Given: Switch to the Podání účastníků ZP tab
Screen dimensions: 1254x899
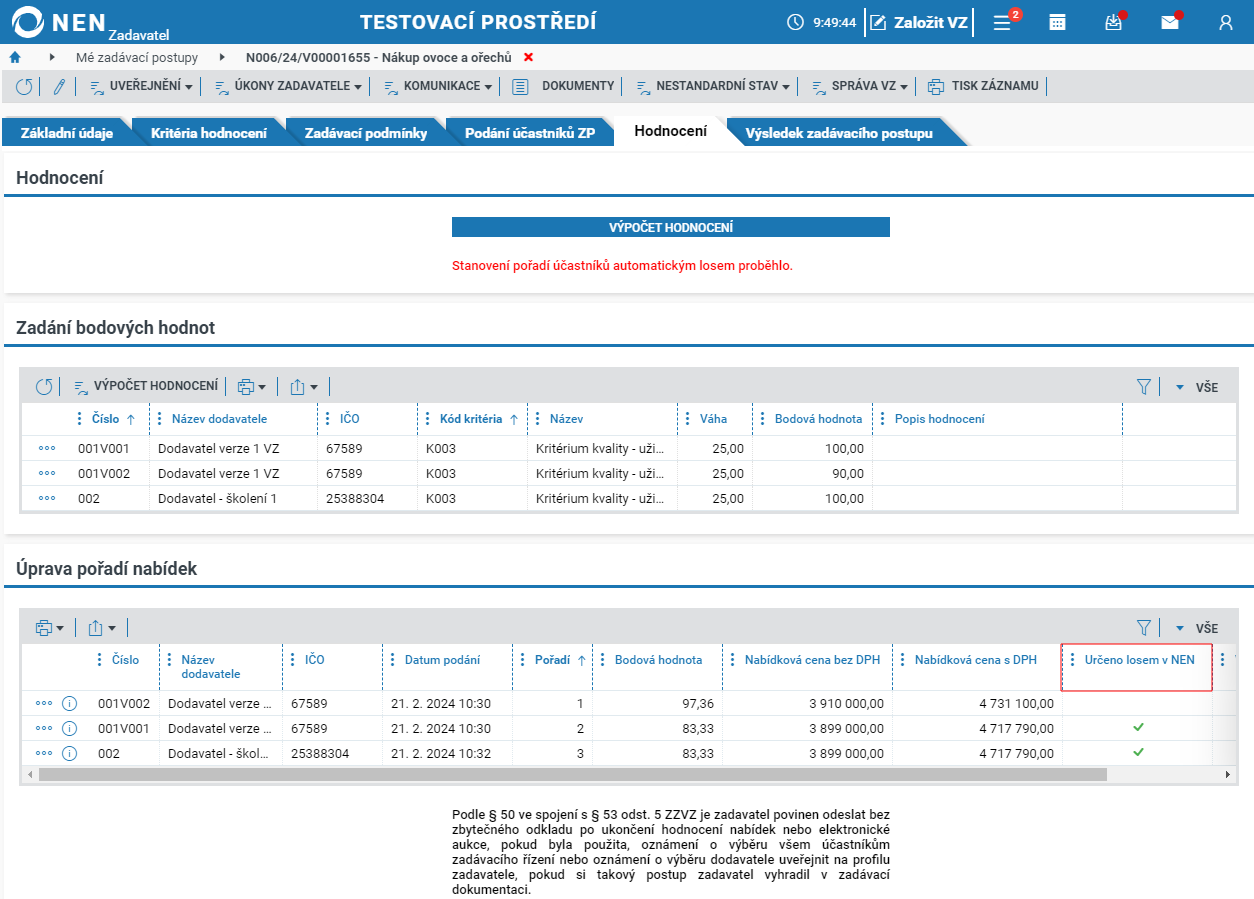Looking at the screenshot, I should click(x=530, y=132).
